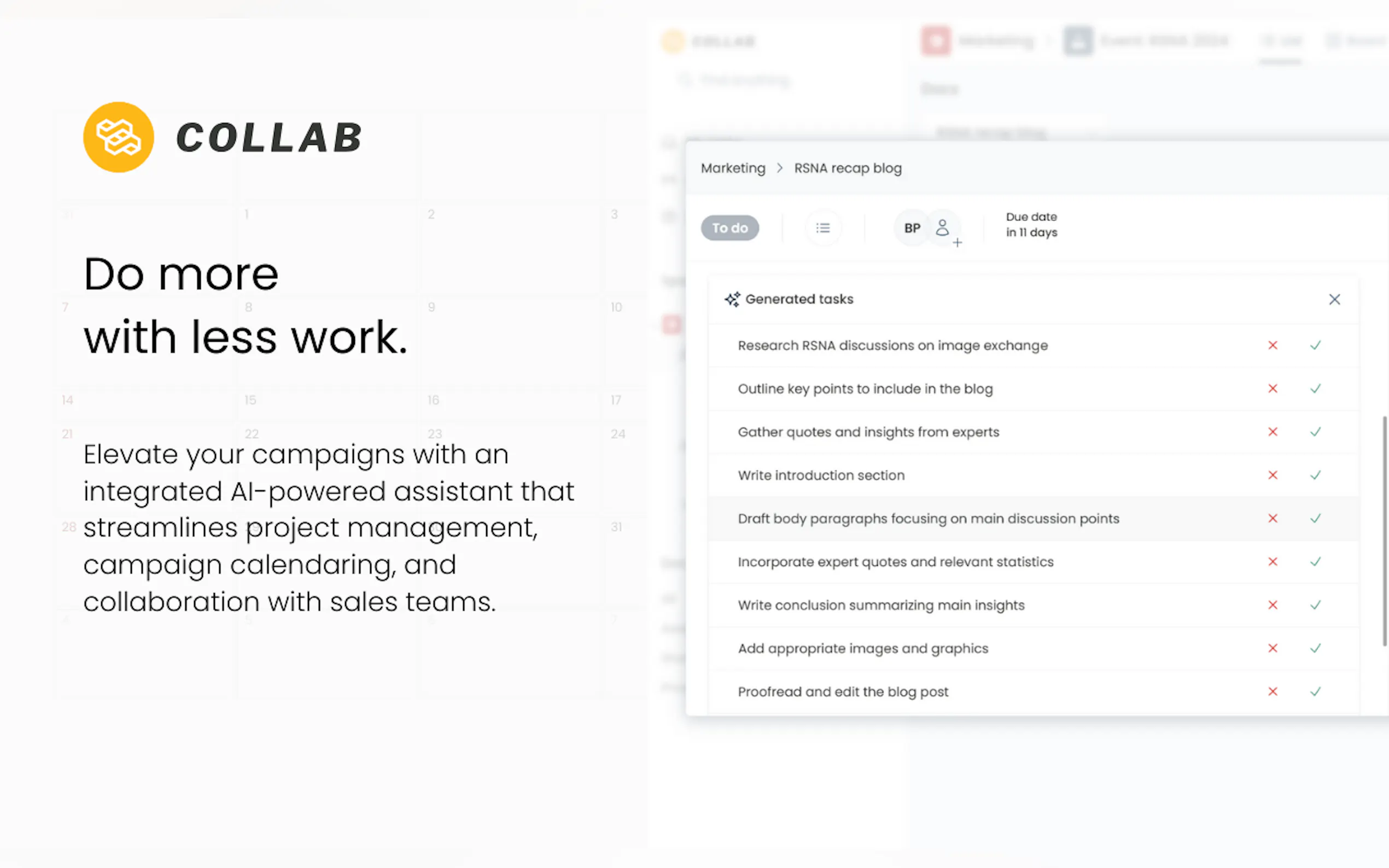Open Write conclusion summarizing main insights task
The image size is (1389, 868).
point(881,605)
